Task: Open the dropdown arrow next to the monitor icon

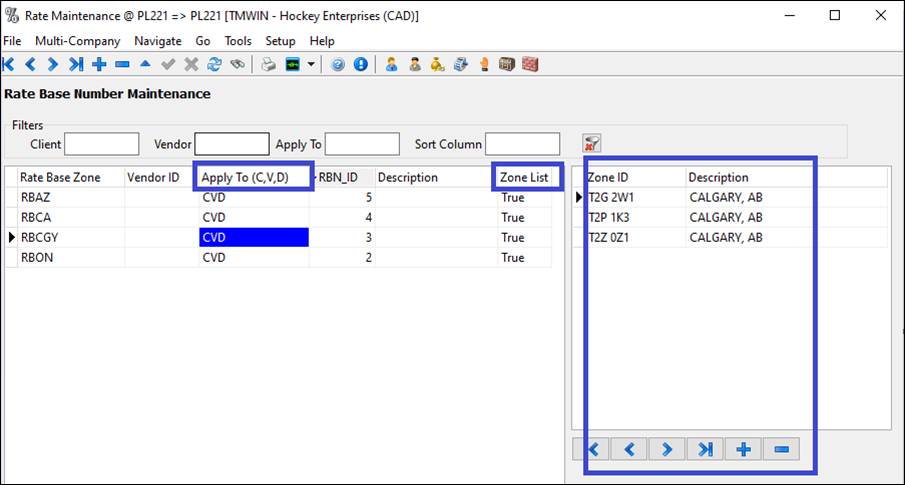Action: (x=312, y=64)
